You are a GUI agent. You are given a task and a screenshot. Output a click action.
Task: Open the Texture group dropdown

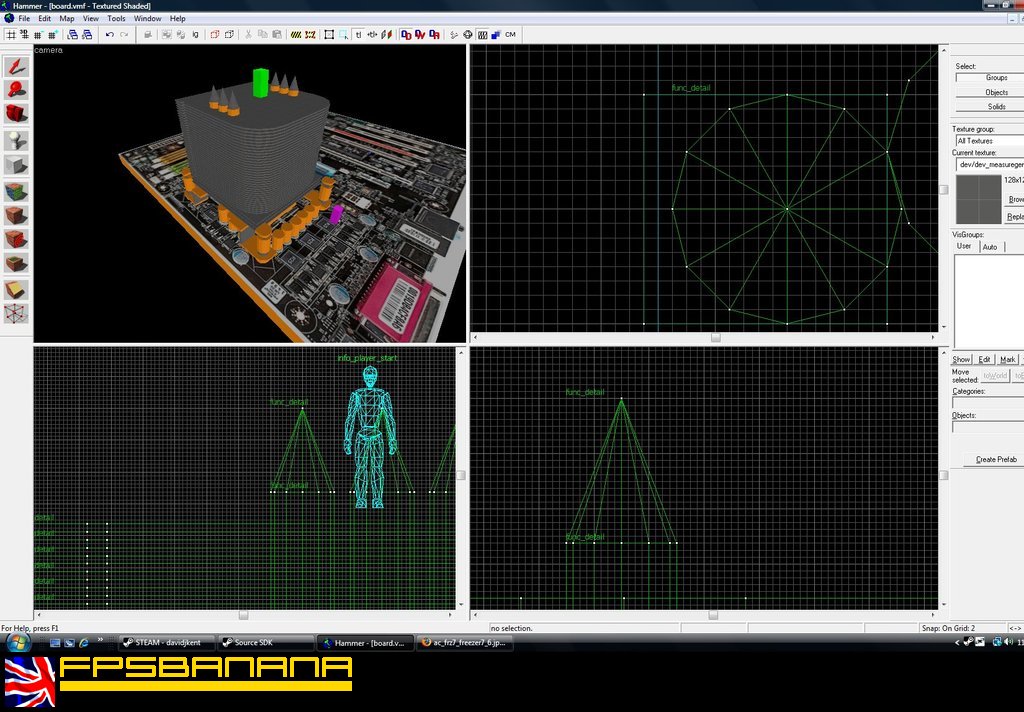tap(989, 140)
